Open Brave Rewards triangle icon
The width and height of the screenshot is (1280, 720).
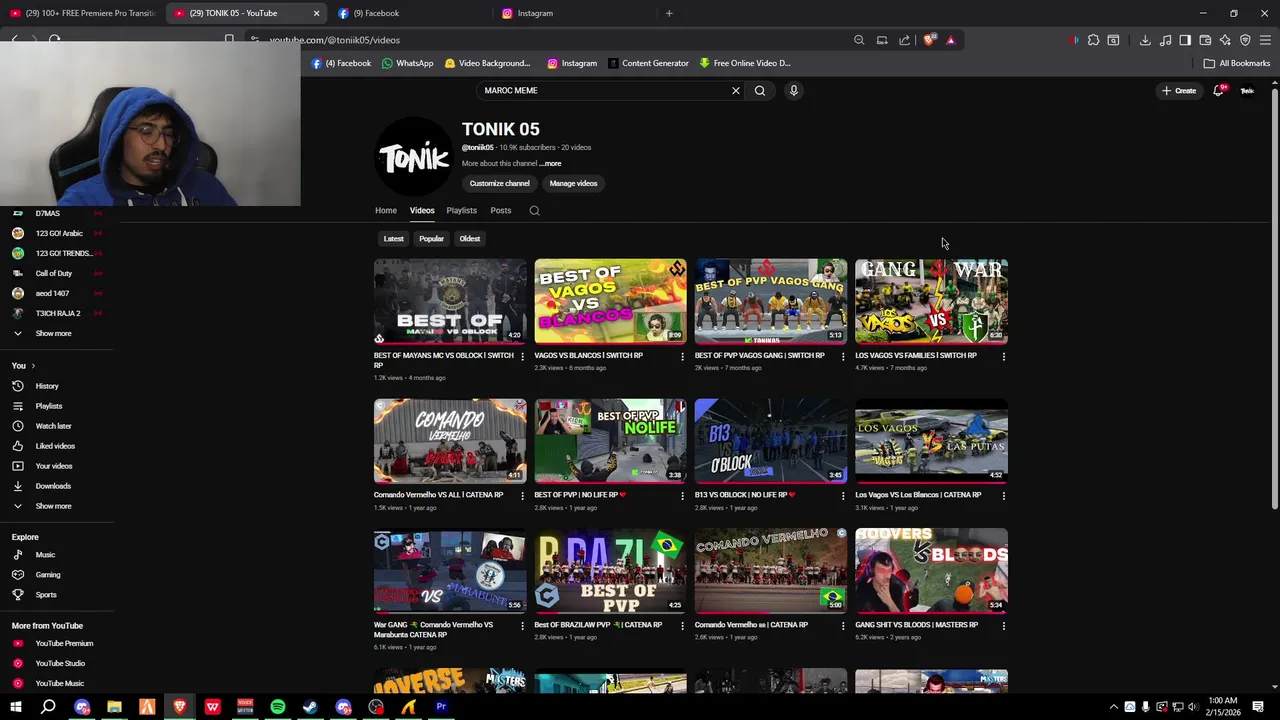click(x=950, y=40)
